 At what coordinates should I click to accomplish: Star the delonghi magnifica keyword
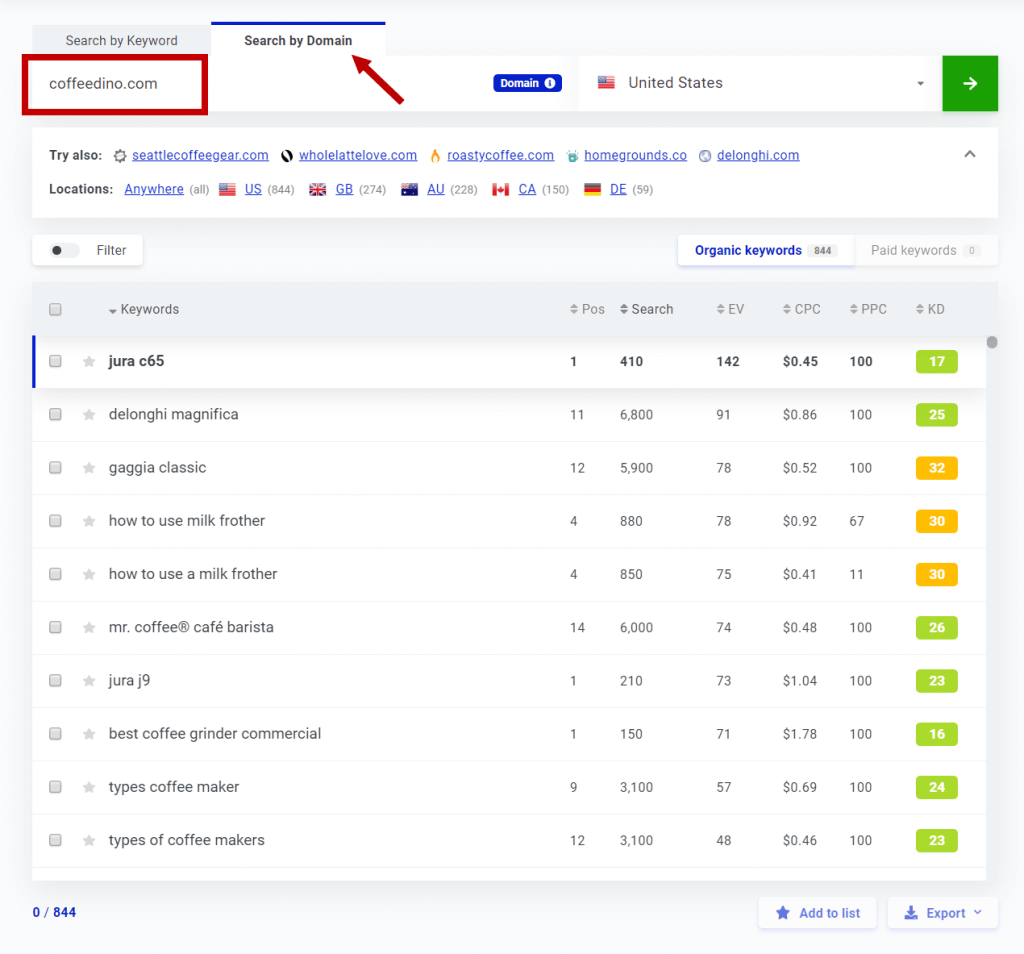(88, 414)
